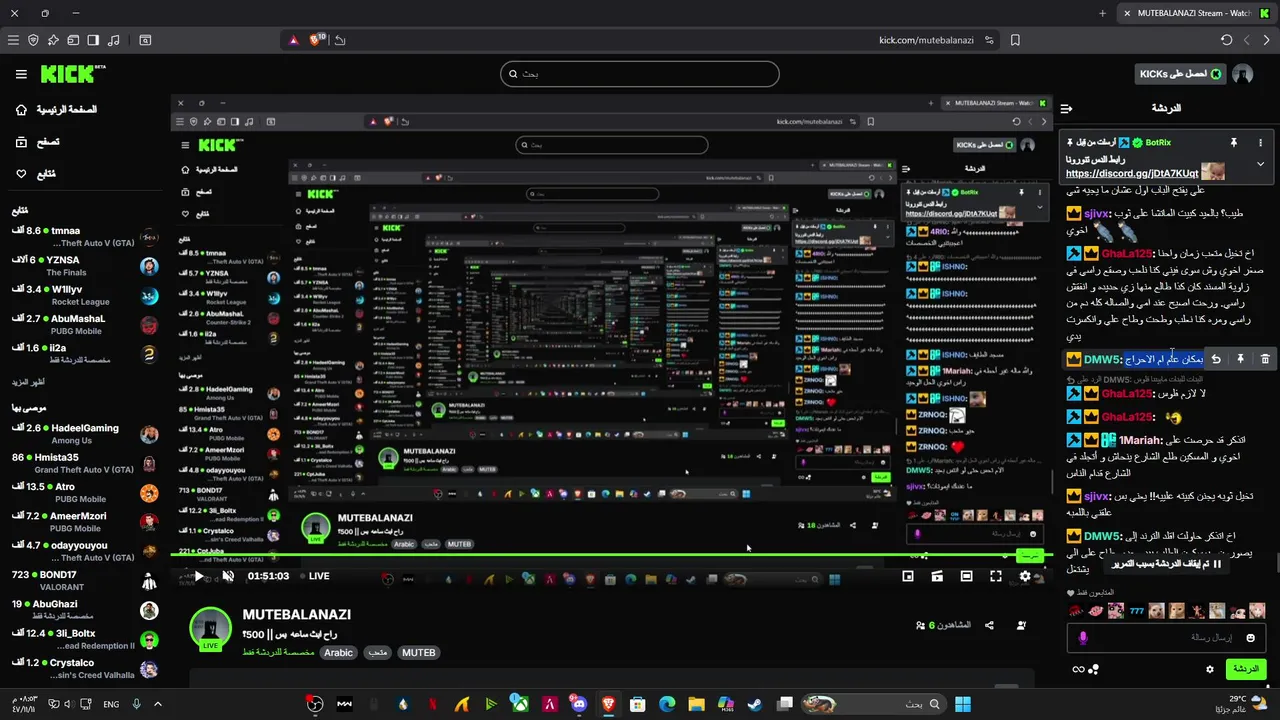Open chat settings gear
Viewport: 1280px width, 720px height.
[1209, 669]
